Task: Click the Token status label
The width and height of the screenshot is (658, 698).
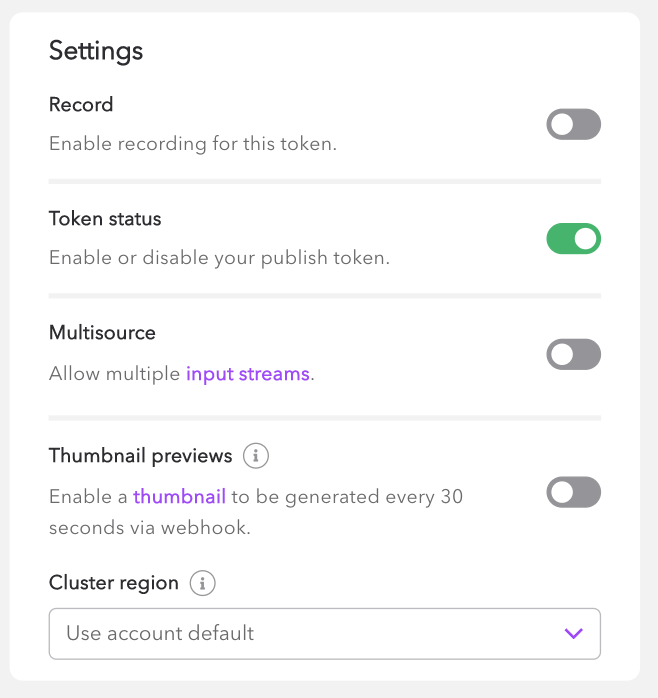Action: tap(105, 218)
